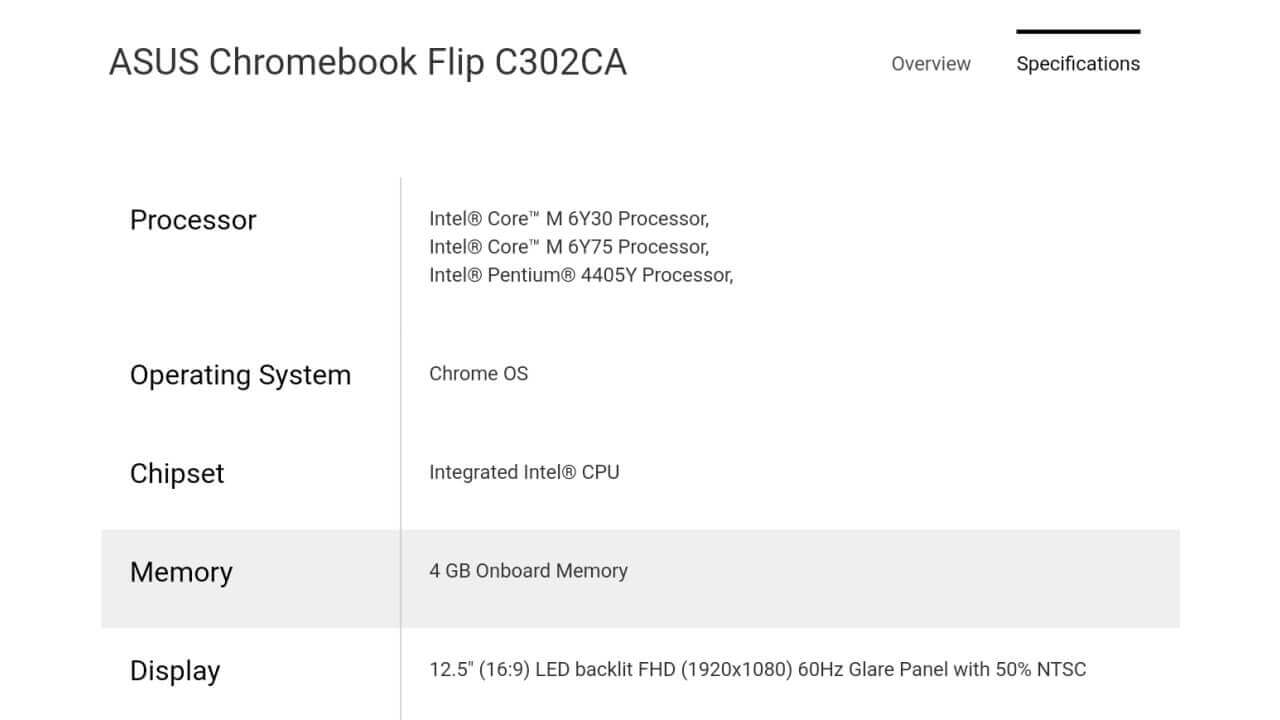Click the ASUS Chromebook Flip C302CA title
Viewport: 1280px width, 720px height.
click(x=367, y=62)
